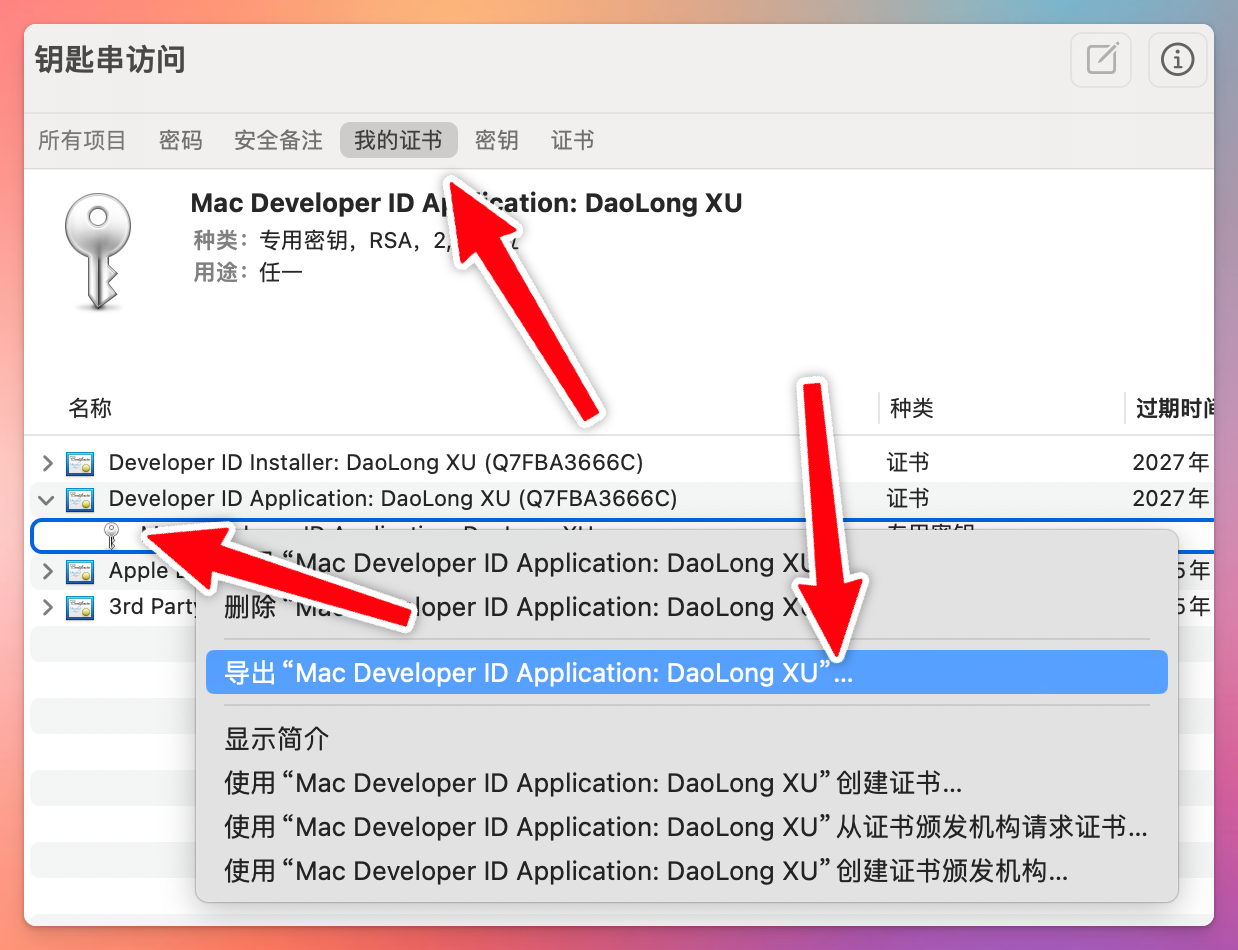
Task: Choose 从证书颁发机构请求证书 menu option
Action: (x=685, y=827)
